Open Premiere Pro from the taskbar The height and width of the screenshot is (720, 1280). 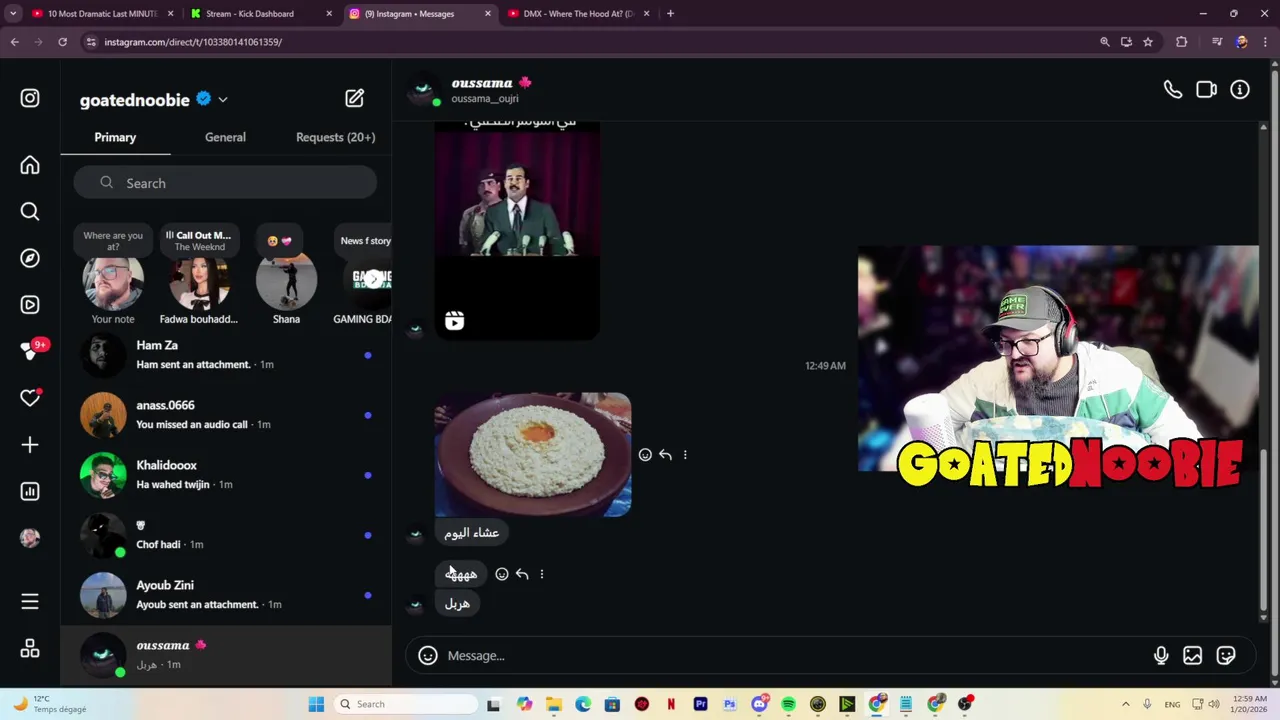(700, 704)
